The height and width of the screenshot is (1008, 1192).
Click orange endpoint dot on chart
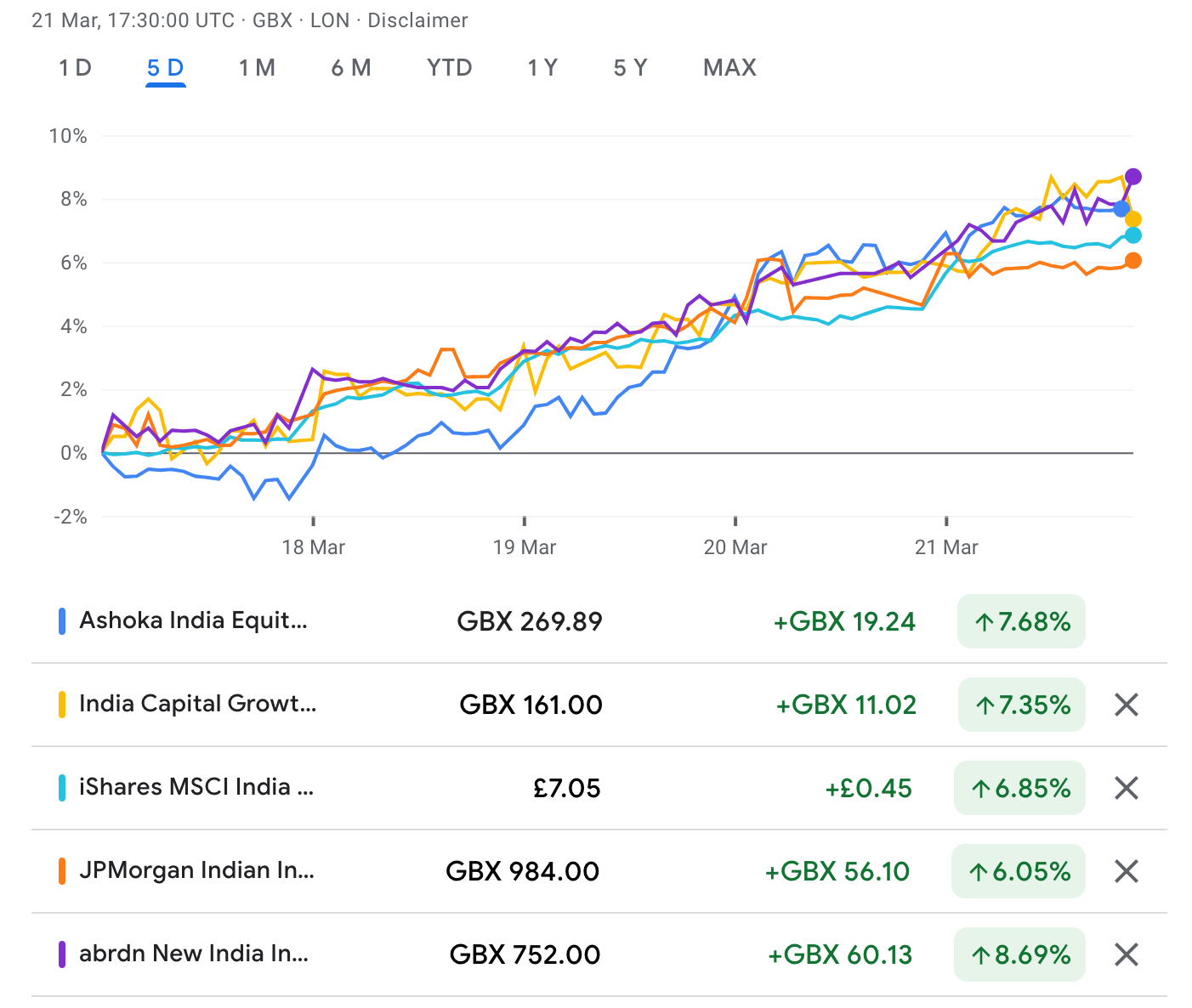coord(1133,261)
